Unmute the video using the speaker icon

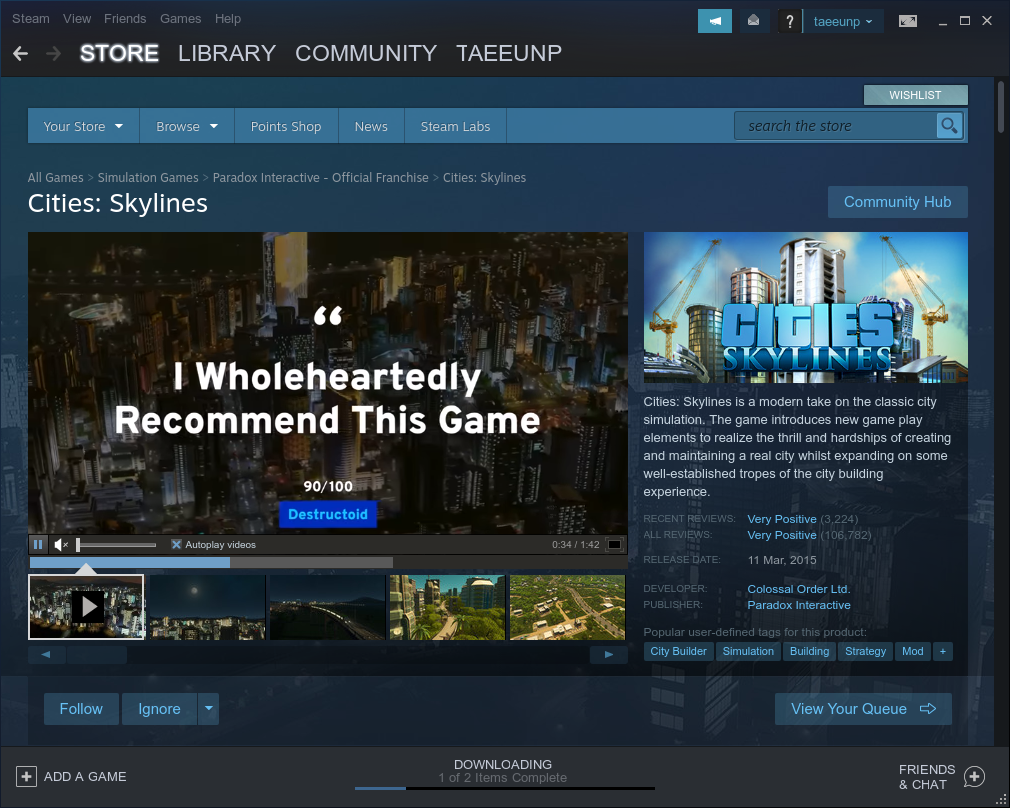(x=61, y=545)
